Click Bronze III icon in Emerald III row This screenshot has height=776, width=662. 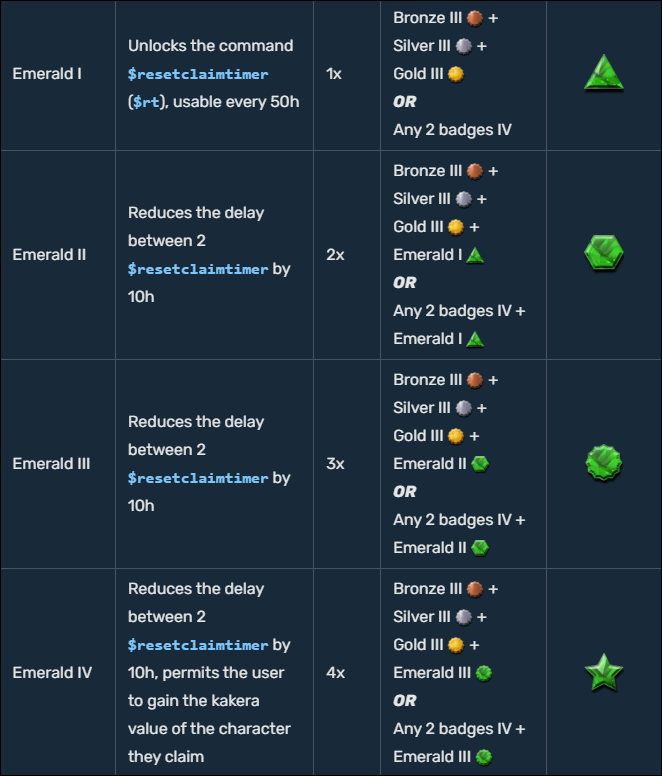coord(475,380)
